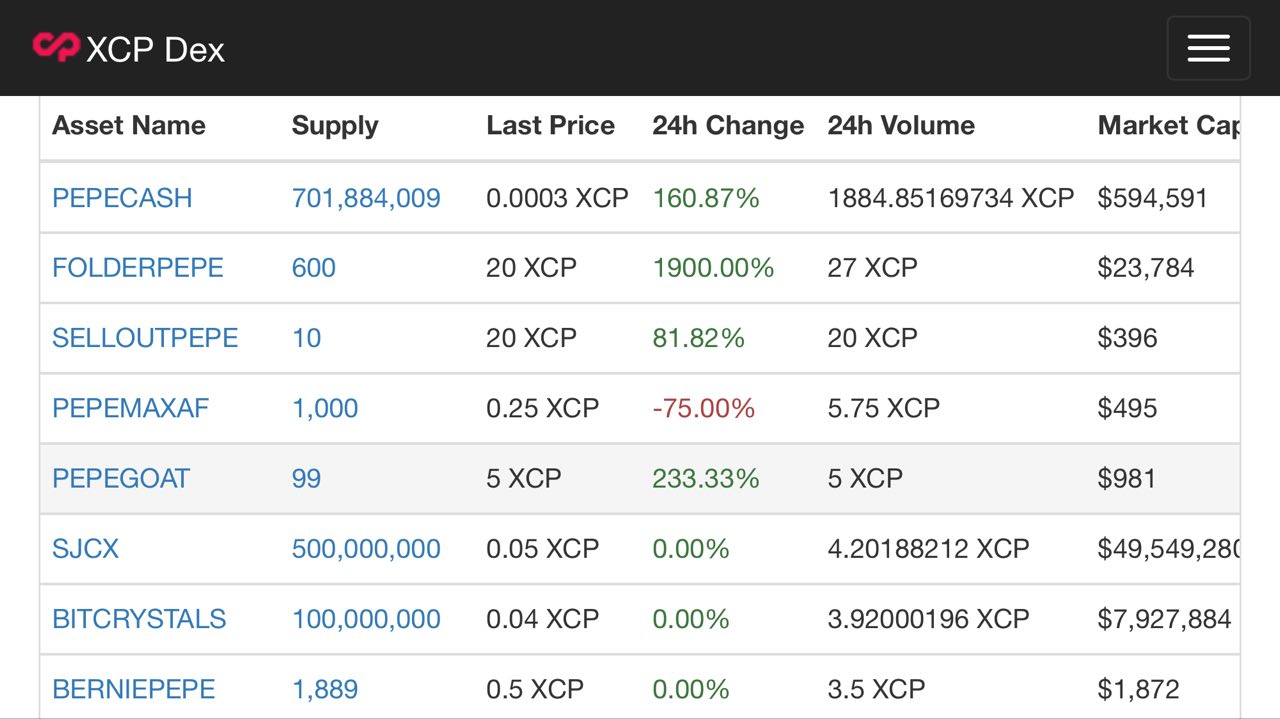Open BITCRYSTALS supply 100,000,000 link
This screenshot has width=1280, height=719.
point(366,619)
